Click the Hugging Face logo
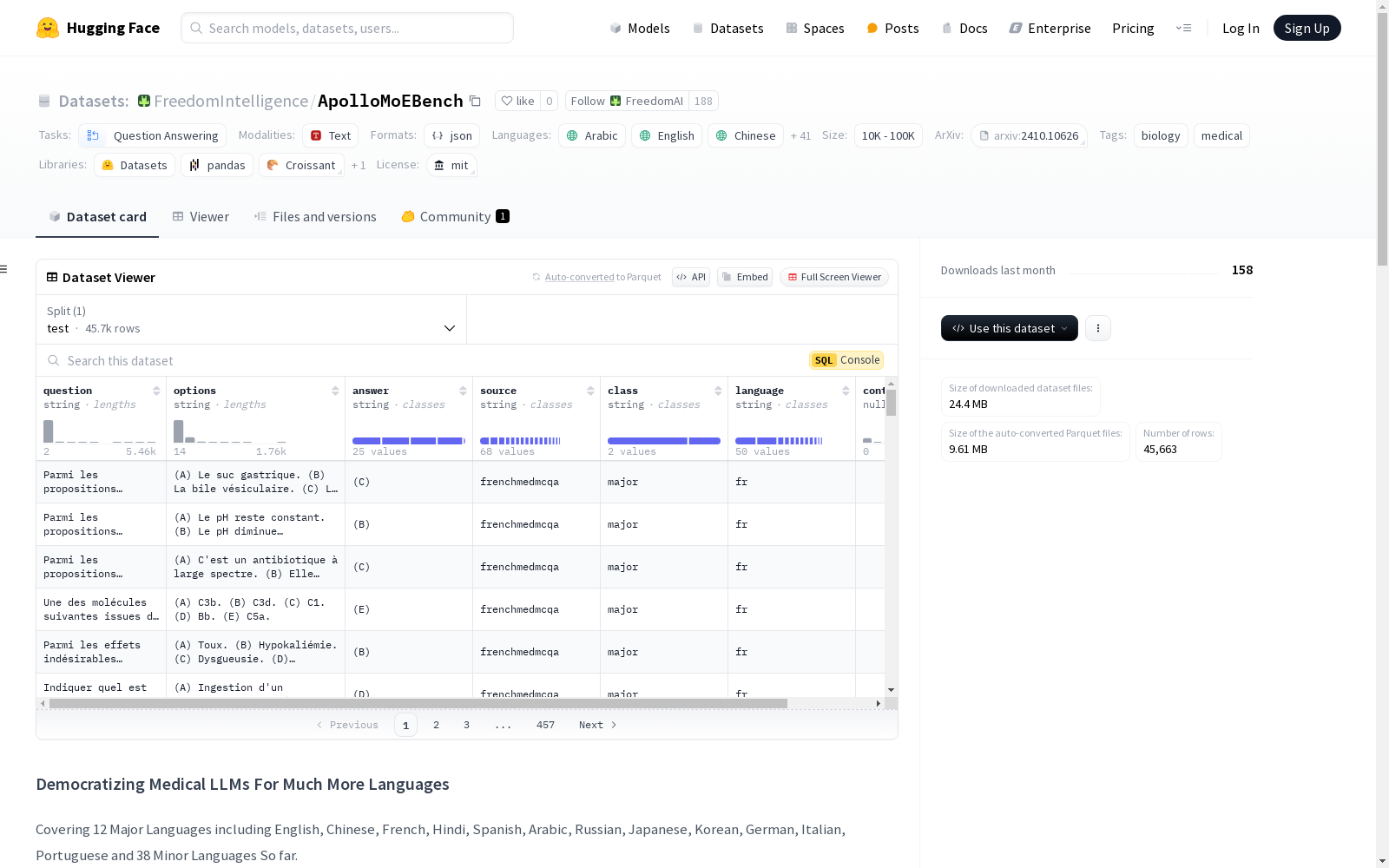This screenshot has width=1389, height=868. pyautogui.click(x=97, y=28)
